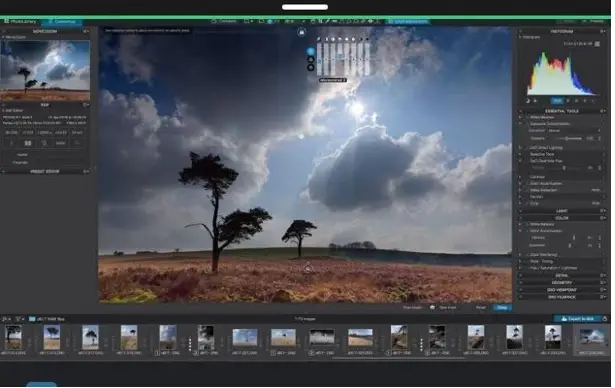This screenshot has height=388, width=615.
Task: Select the first filmstrip thumbnail
Action: tap(13, 338)
